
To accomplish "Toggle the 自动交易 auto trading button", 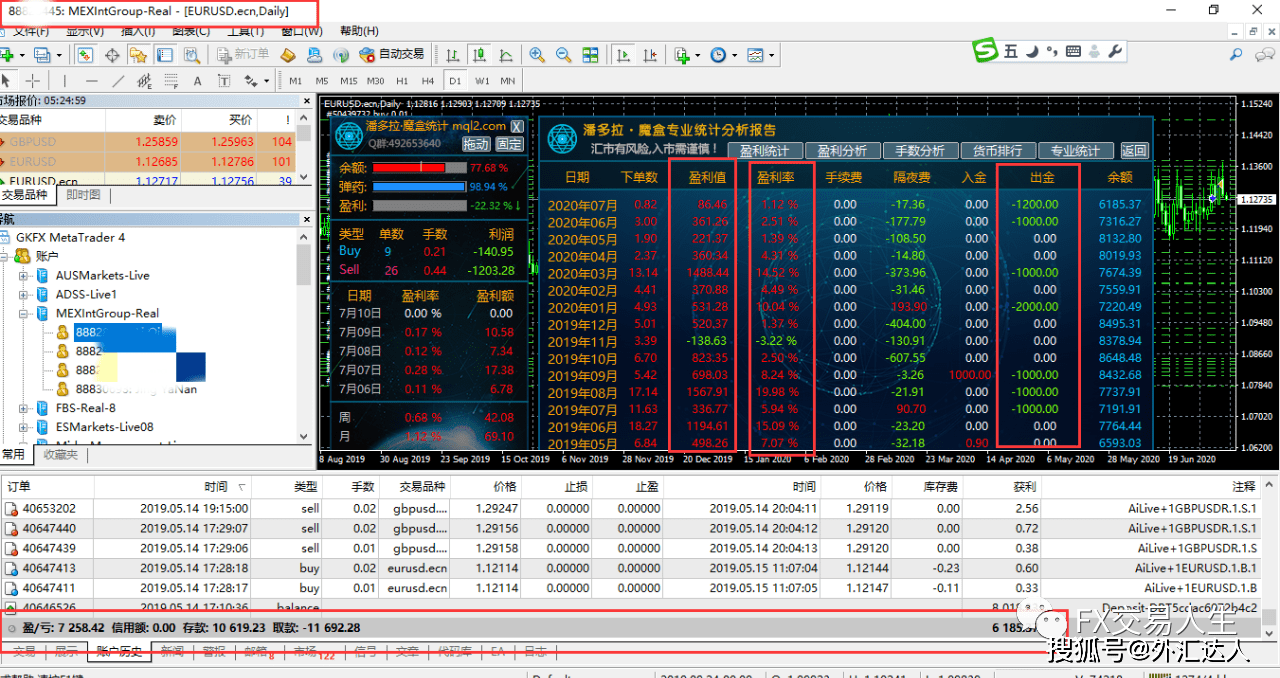I will pyautogui.click(x=391, y=55).
